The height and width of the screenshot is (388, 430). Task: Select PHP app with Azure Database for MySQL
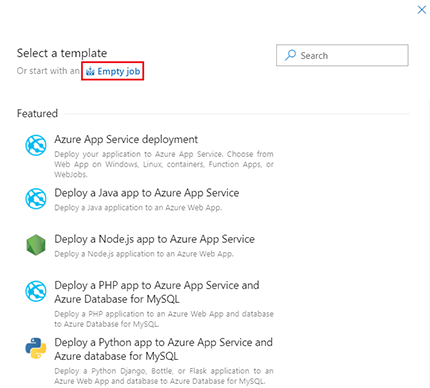(157, 292)
